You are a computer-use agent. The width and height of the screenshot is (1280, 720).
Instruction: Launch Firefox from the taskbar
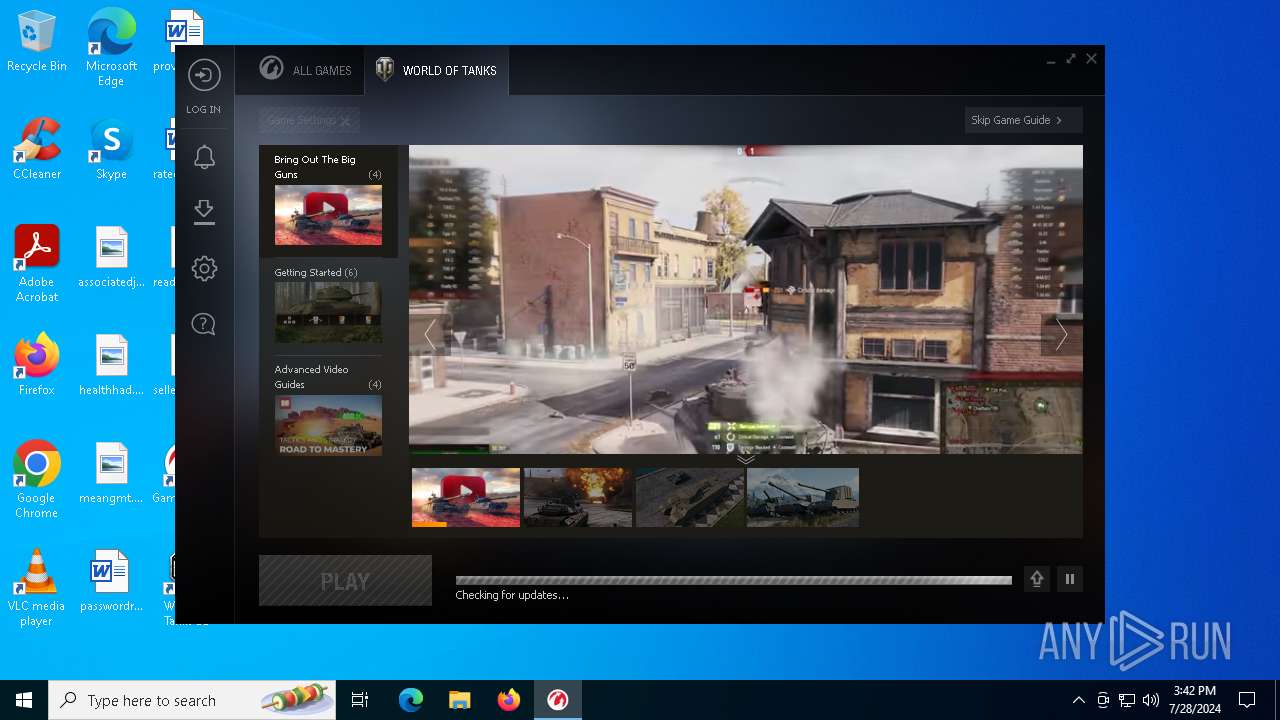click(508, 700)
